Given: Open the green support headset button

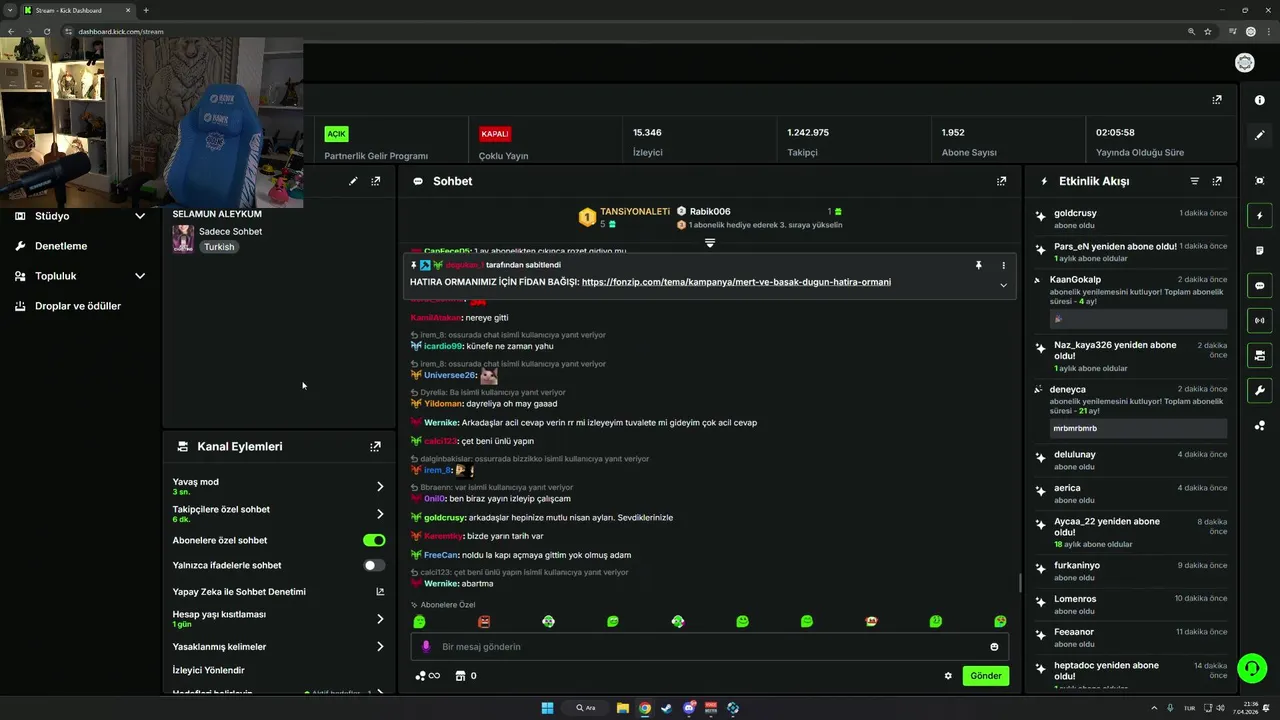Looking at the screenshot, I should coord(1251,667).
